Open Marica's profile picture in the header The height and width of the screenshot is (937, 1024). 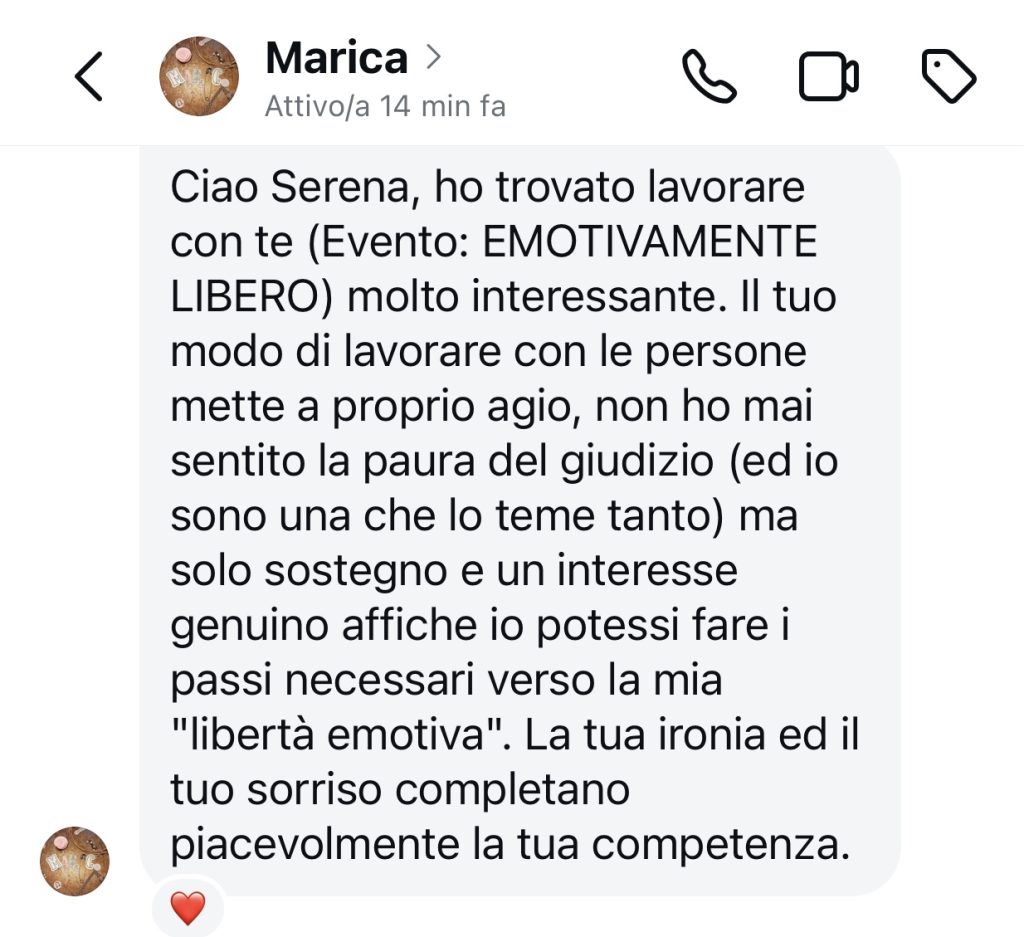tap(199, 76)
